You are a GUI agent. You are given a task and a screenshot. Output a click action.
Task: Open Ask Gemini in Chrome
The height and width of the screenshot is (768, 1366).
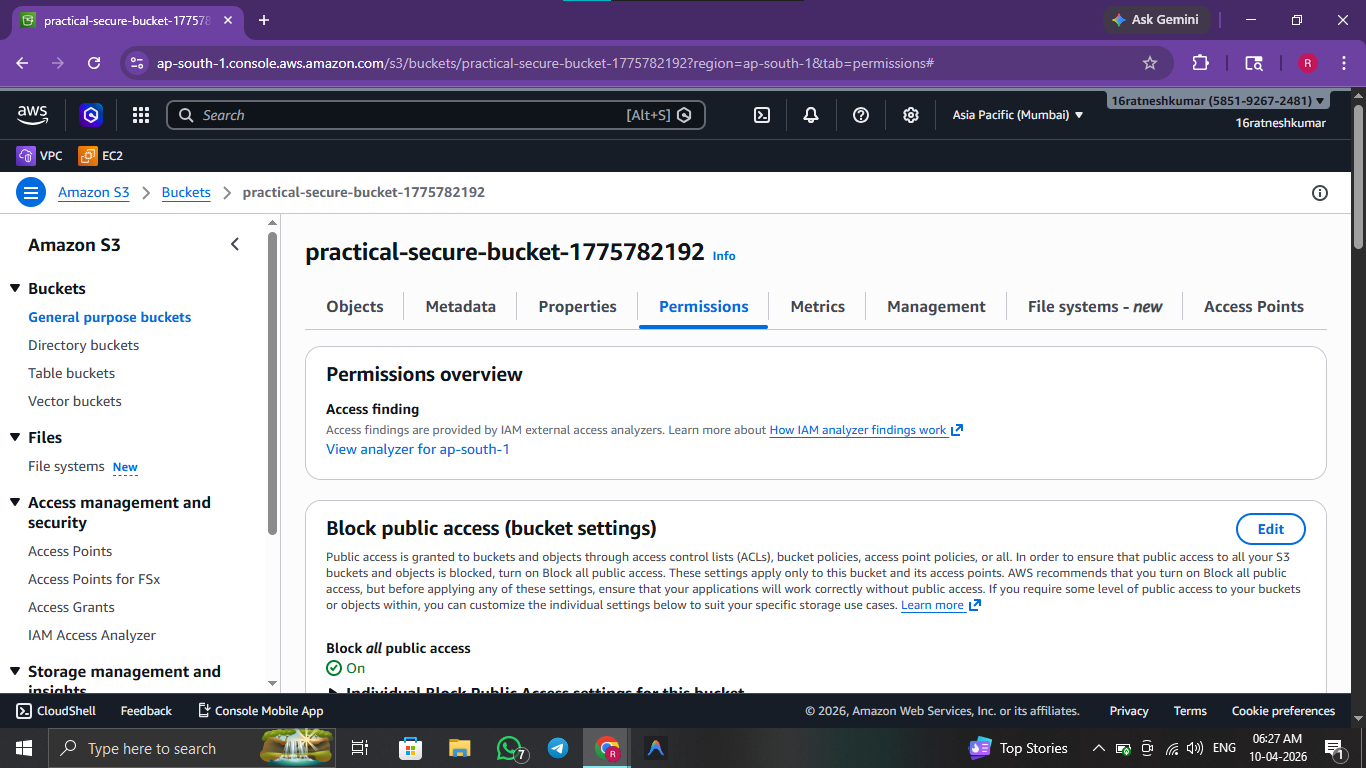(x=1157, y=20)
